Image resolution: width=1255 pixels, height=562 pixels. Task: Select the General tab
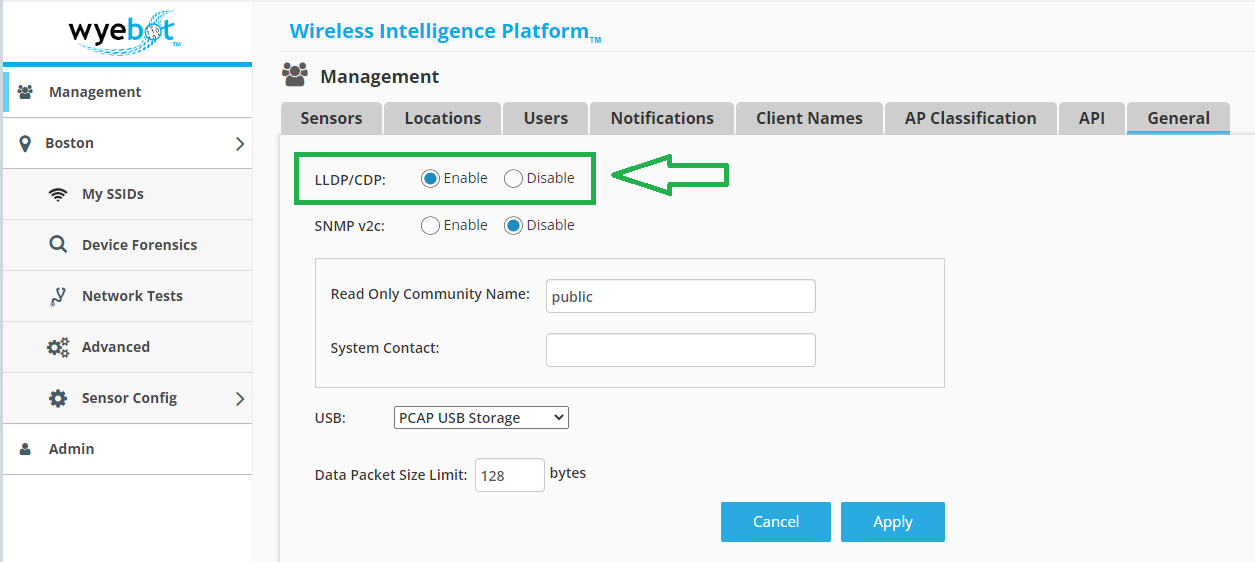pyautogui.click(x=1179, y=118)
